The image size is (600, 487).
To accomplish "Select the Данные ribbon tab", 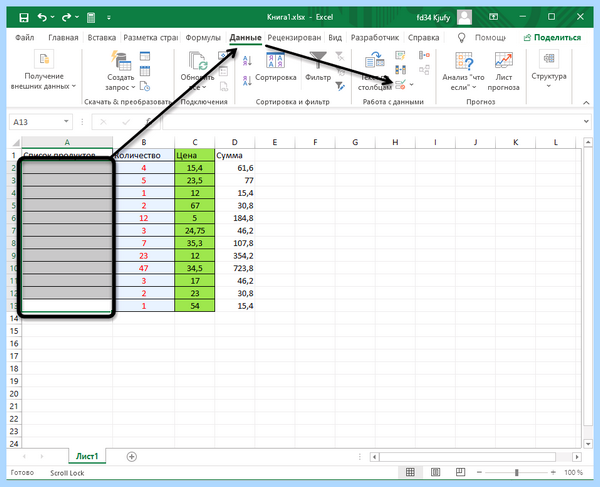I will pyautogui.click(x=245, y=37).
